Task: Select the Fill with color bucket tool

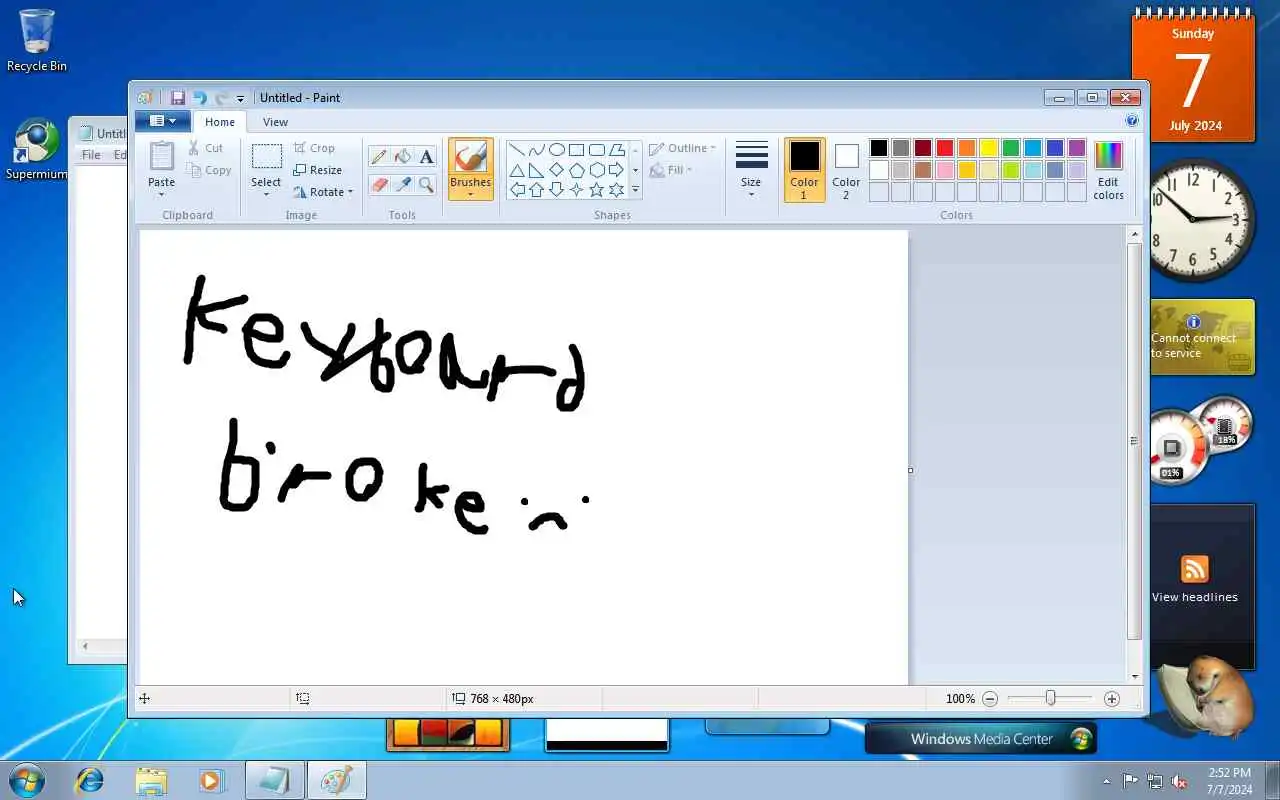Action: tap(403, 156)
